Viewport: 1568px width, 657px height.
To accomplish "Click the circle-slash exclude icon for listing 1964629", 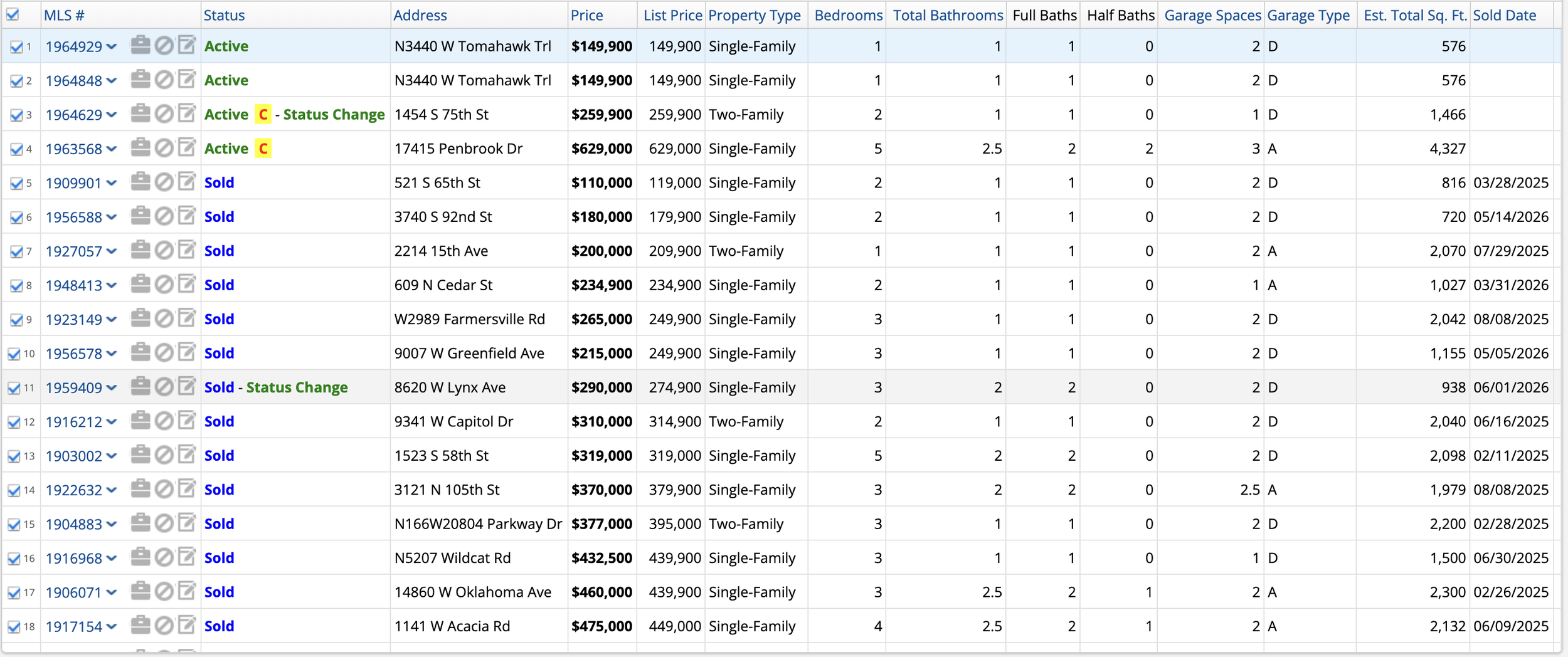I will (164, 114).
